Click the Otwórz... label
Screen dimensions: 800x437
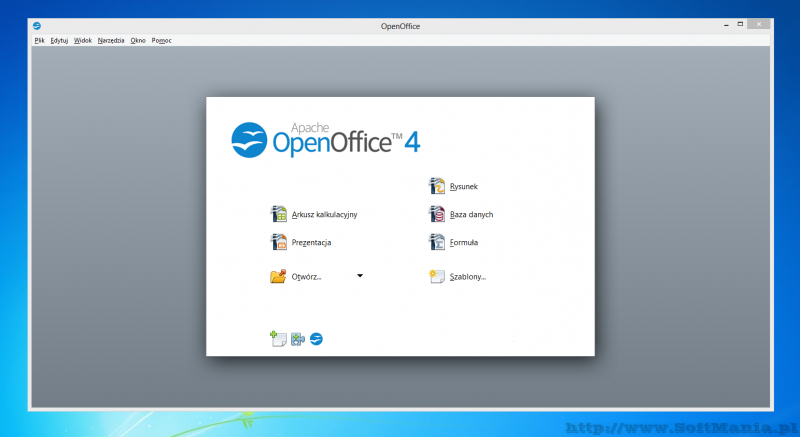coord(306,277)
